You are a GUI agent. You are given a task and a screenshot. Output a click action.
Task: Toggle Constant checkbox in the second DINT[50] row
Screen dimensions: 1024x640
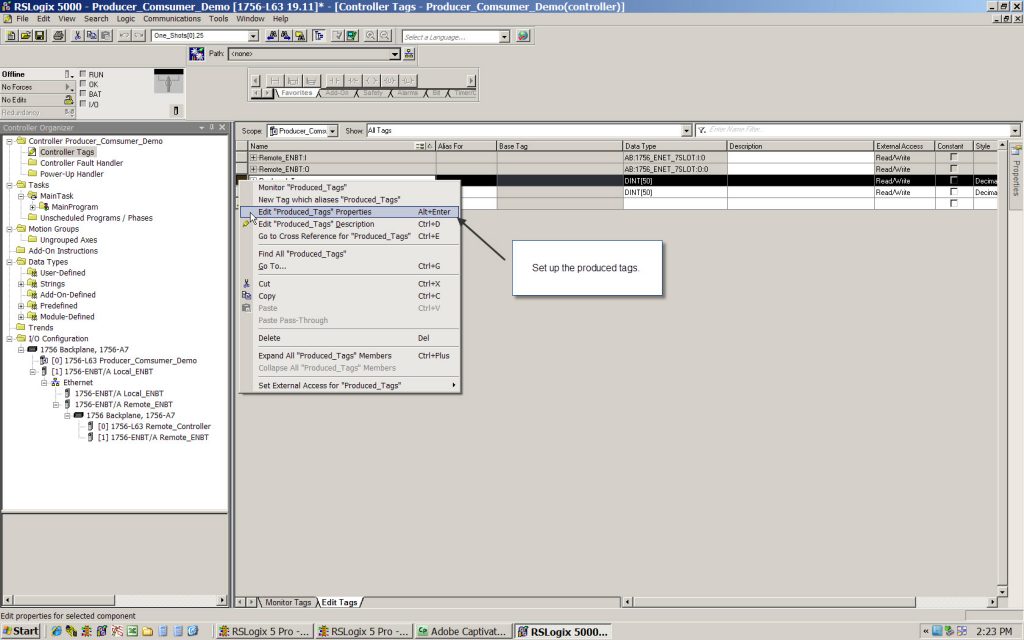pyautogui.click(x=953, y=192)
